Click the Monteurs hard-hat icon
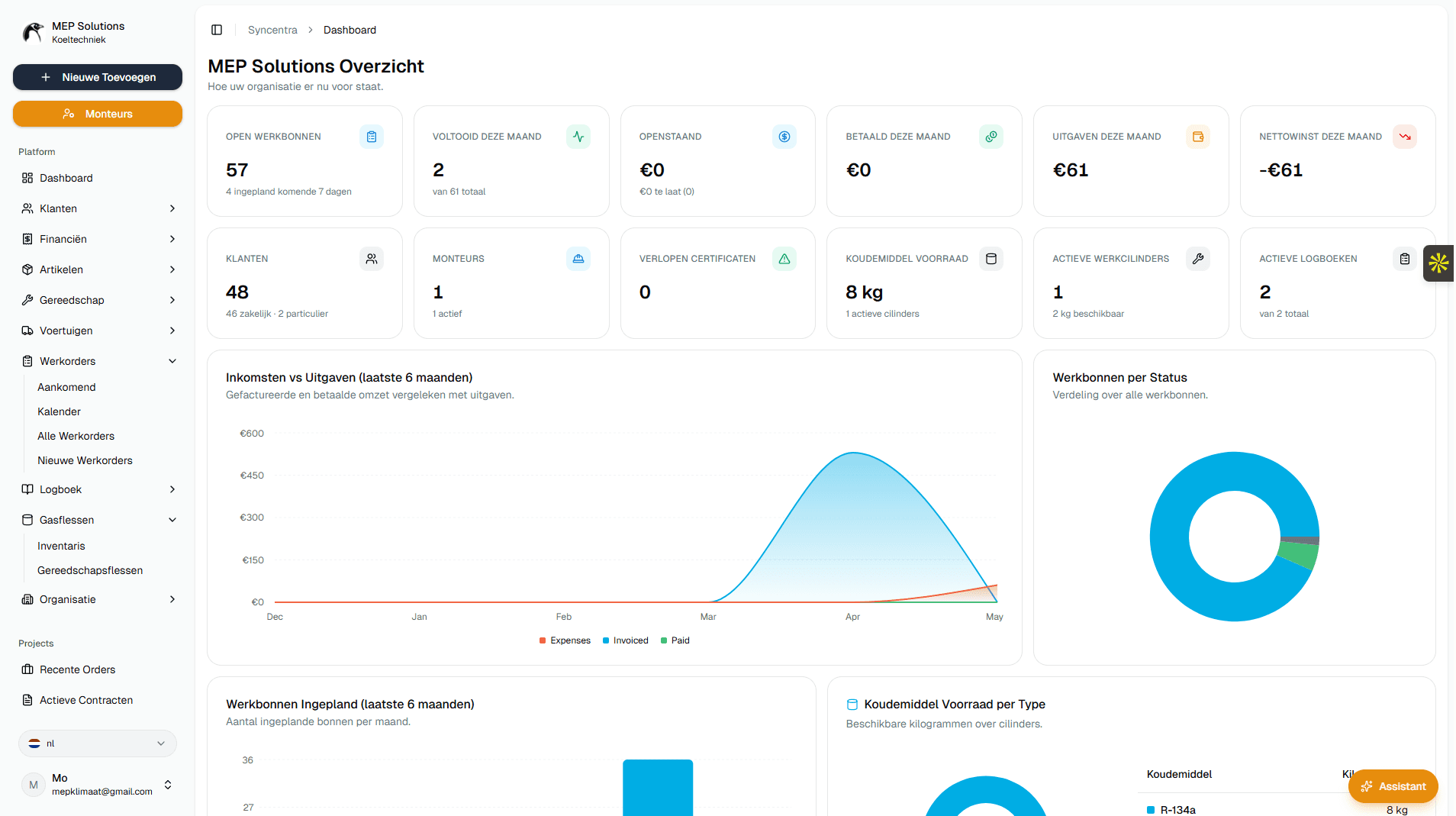1456x816 pixels. [578, 259]
